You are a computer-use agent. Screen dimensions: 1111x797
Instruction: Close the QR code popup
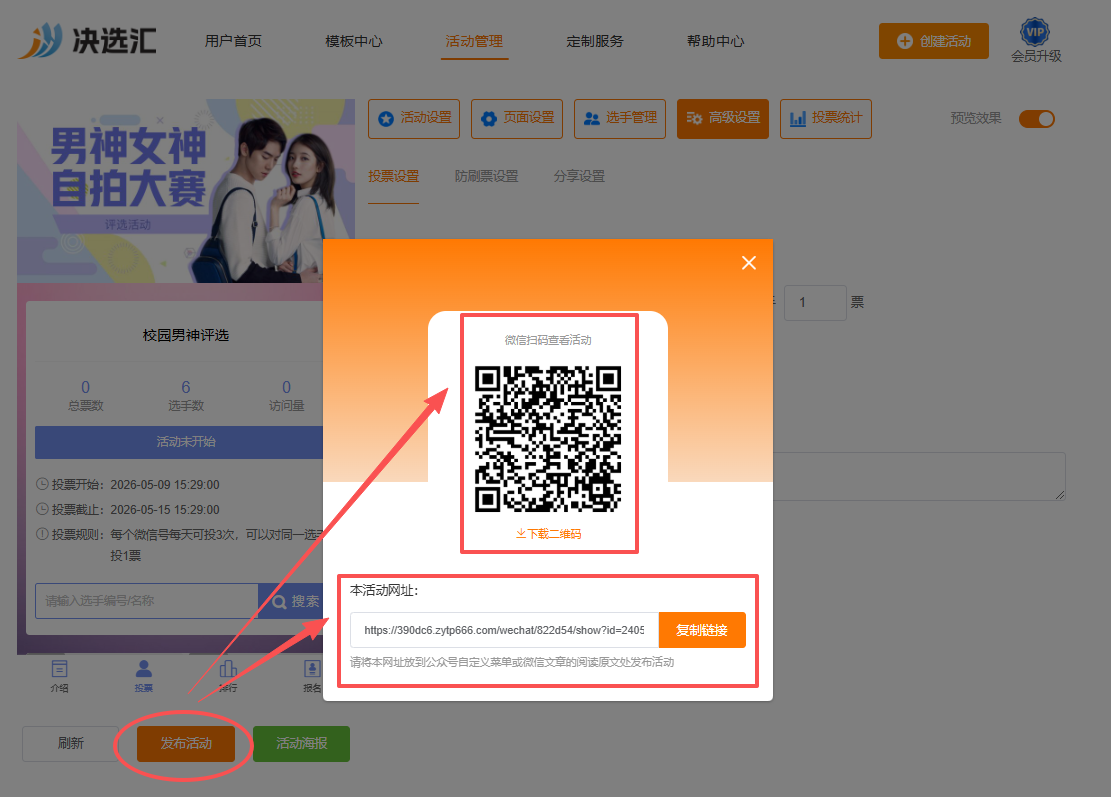click(748, 263)
